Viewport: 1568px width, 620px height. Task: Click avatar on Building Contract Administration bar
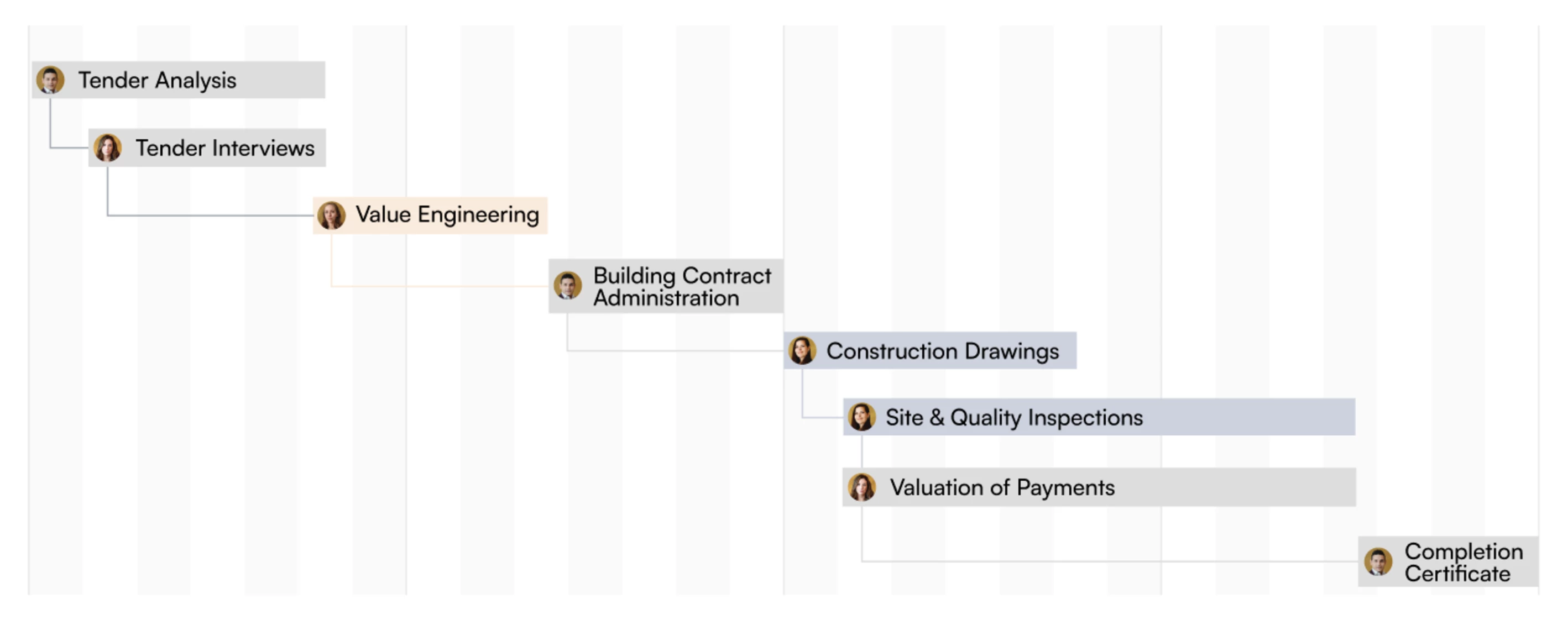coord(568,286)
